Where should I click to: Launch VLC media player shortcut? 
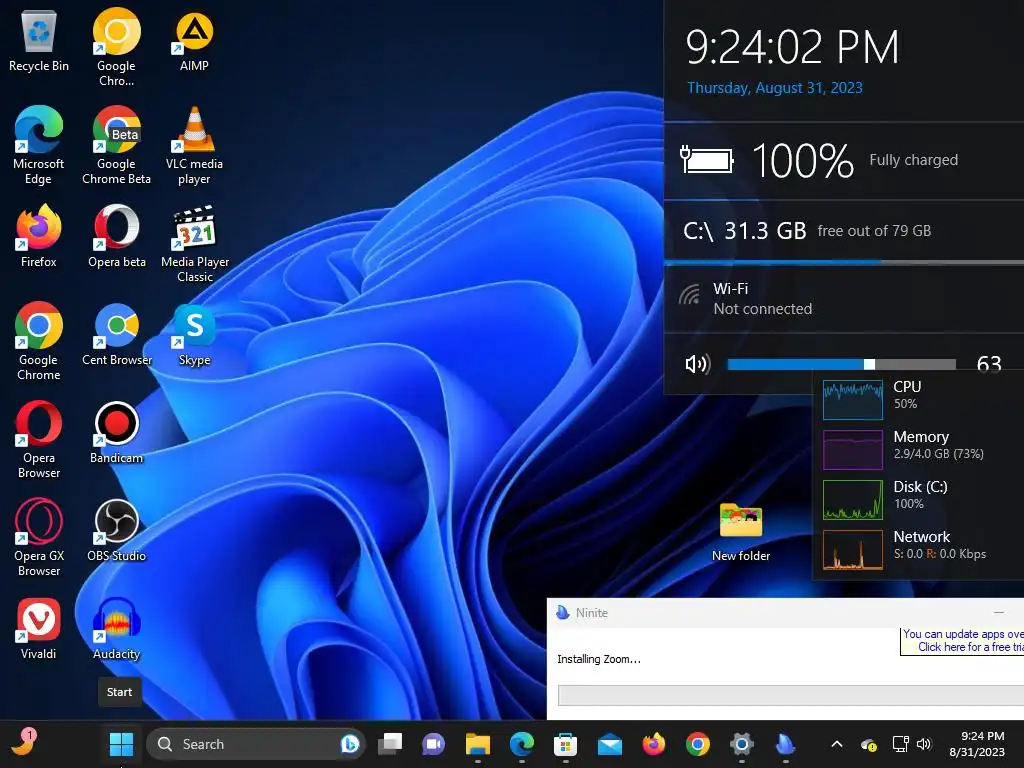194,145
